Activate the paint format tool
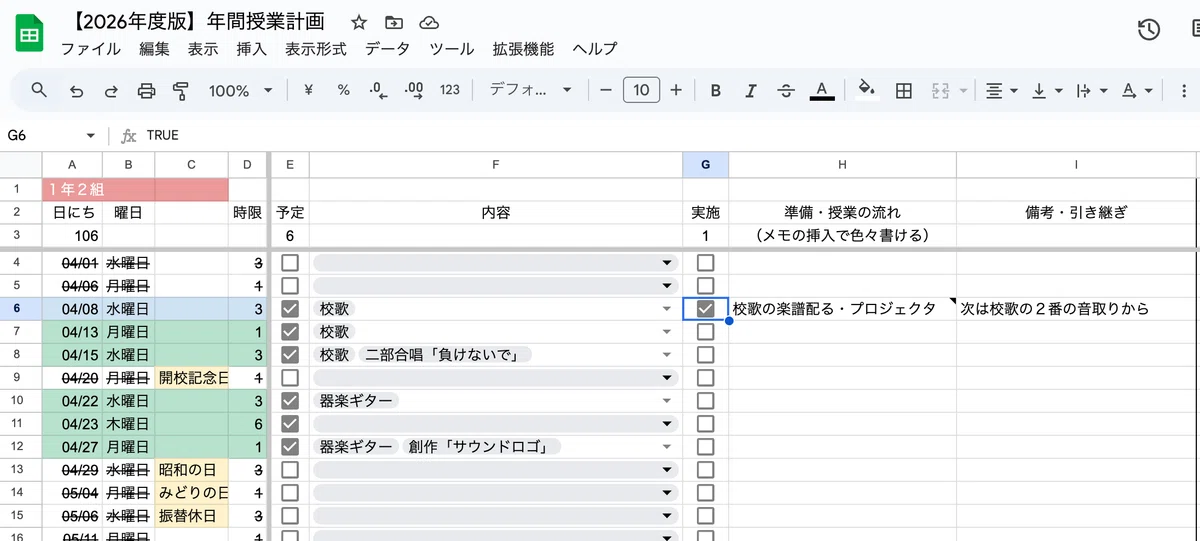Screen dimensions: 1200x541 click(181, 91)
